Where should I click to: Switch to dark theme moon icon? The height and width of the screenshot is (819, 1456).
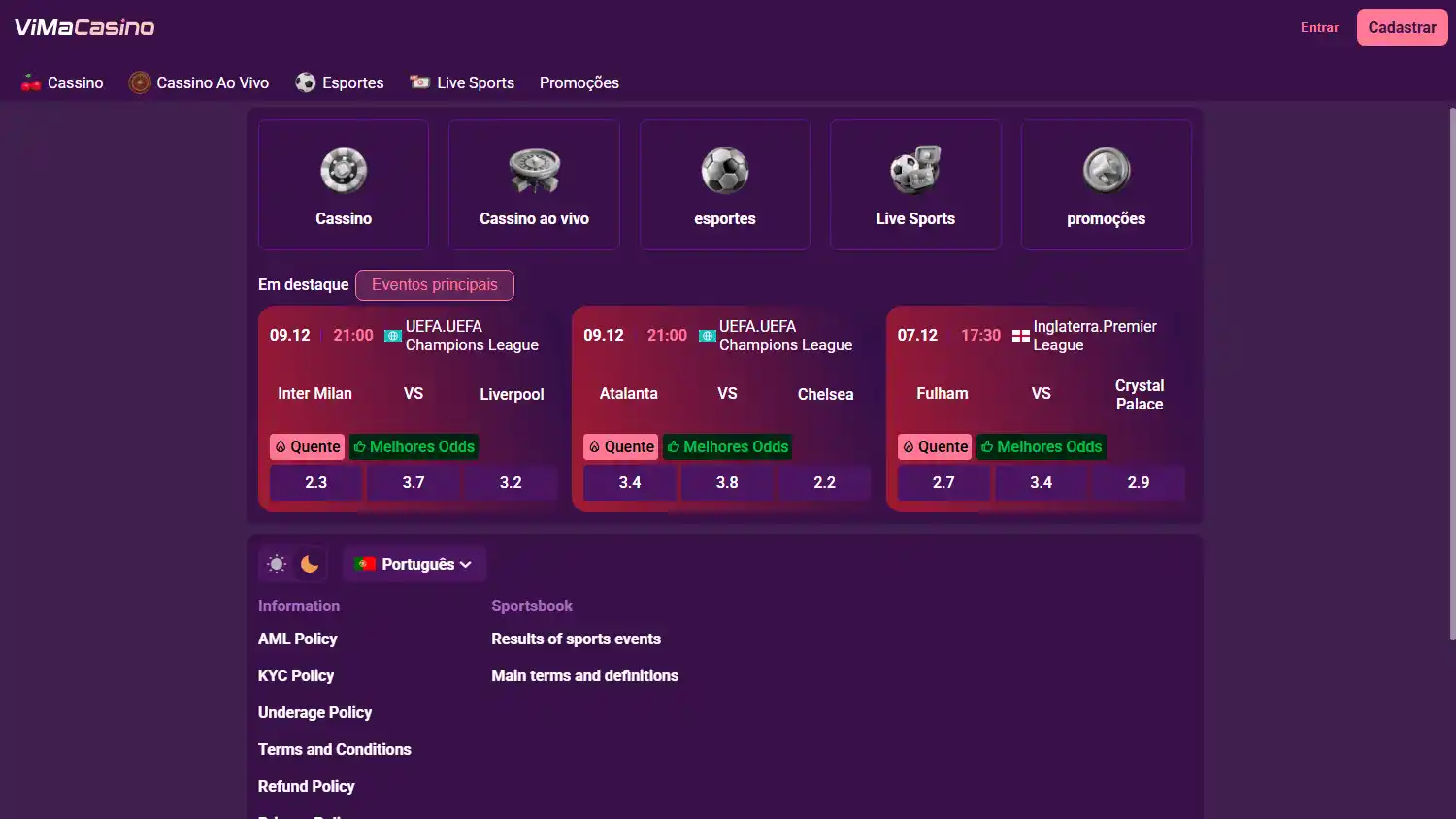coord(310,564)
